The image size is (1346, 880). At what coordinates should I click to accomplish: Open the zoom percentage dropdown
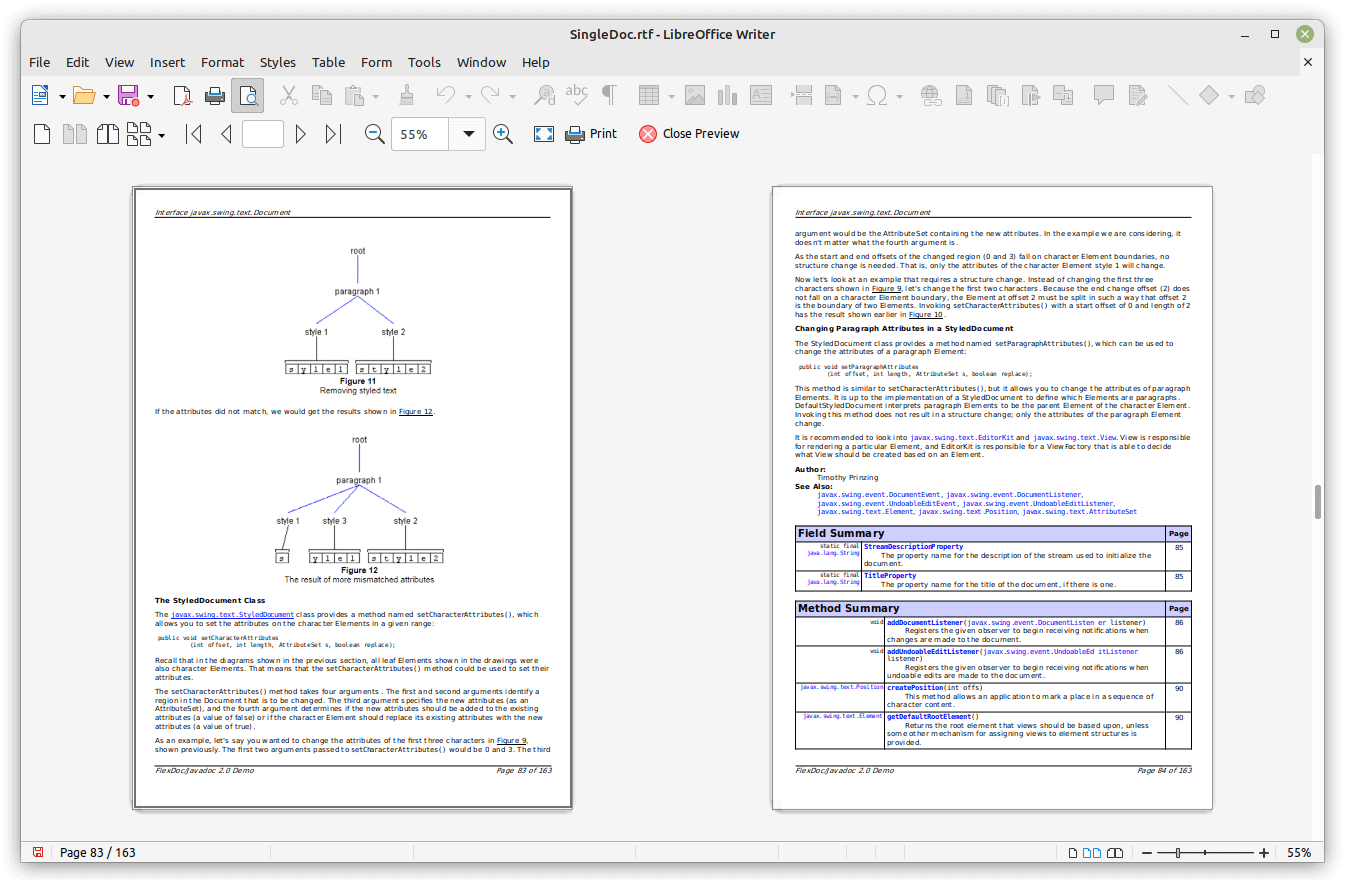click(x=467, y=134)
